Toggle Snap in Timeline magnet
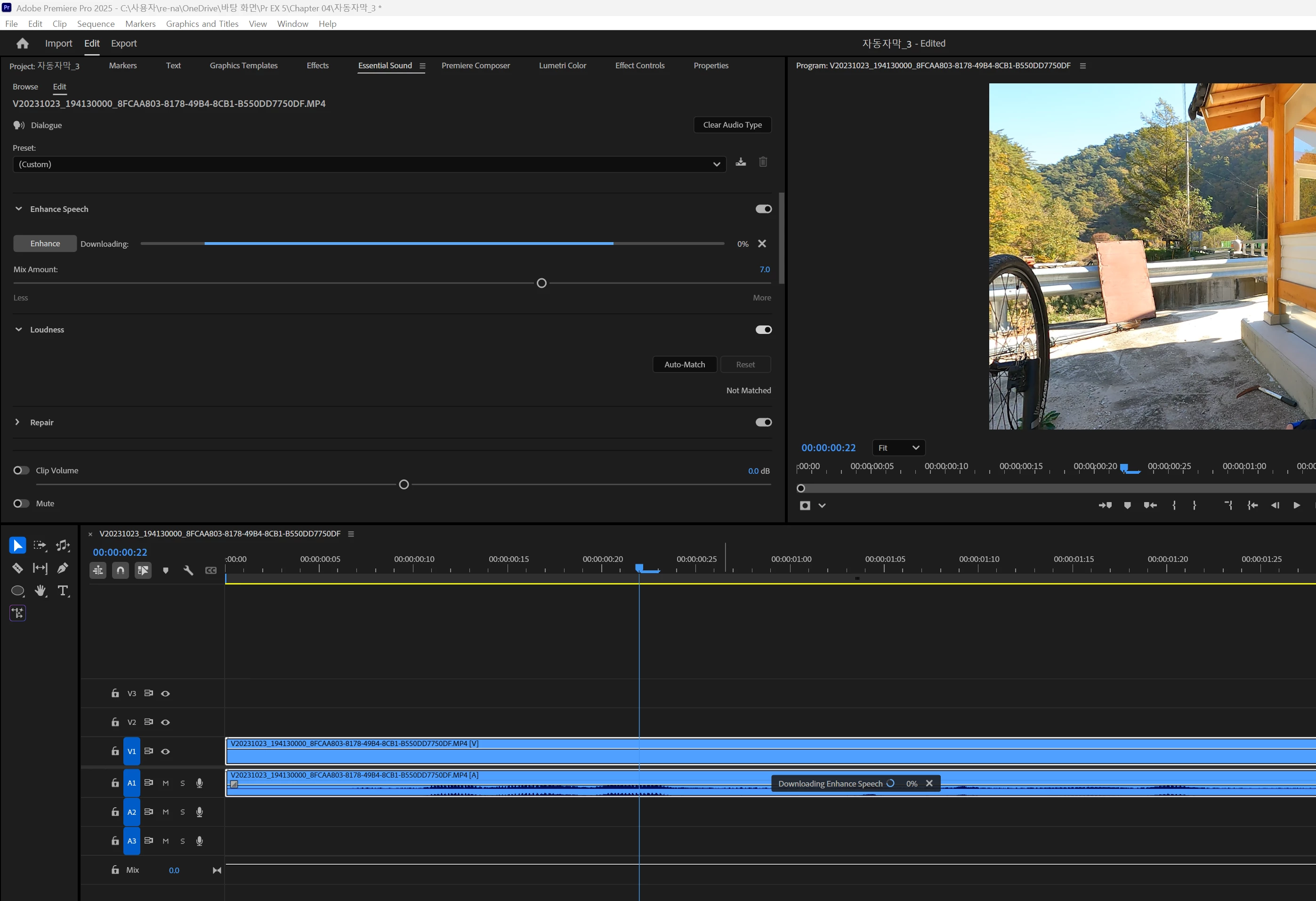This screenshot has width=1316, height=901. [121, 570]
